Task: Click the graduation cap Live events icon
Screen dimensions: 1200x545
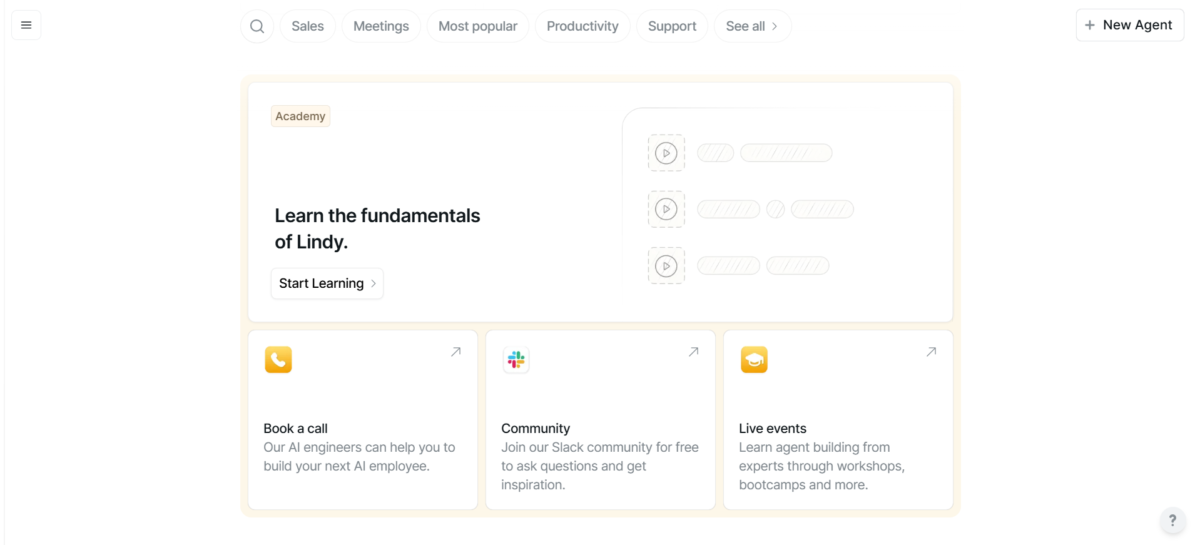Action: coord(754,360)
